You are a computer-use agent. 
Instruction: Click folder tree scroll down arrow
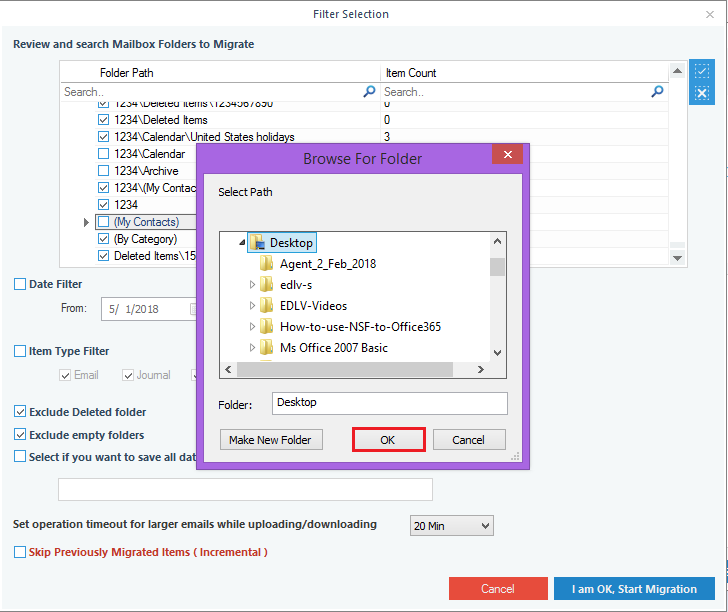497,353
